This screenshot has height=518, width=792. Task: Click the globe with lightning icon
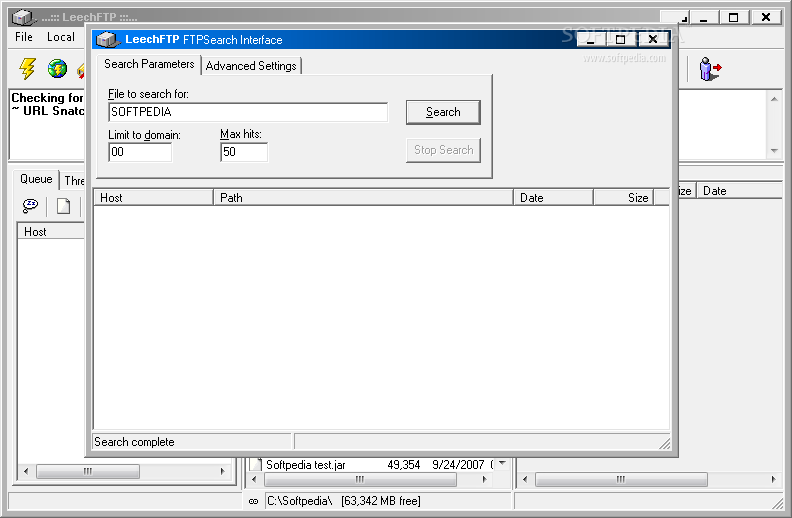[57, 68]
